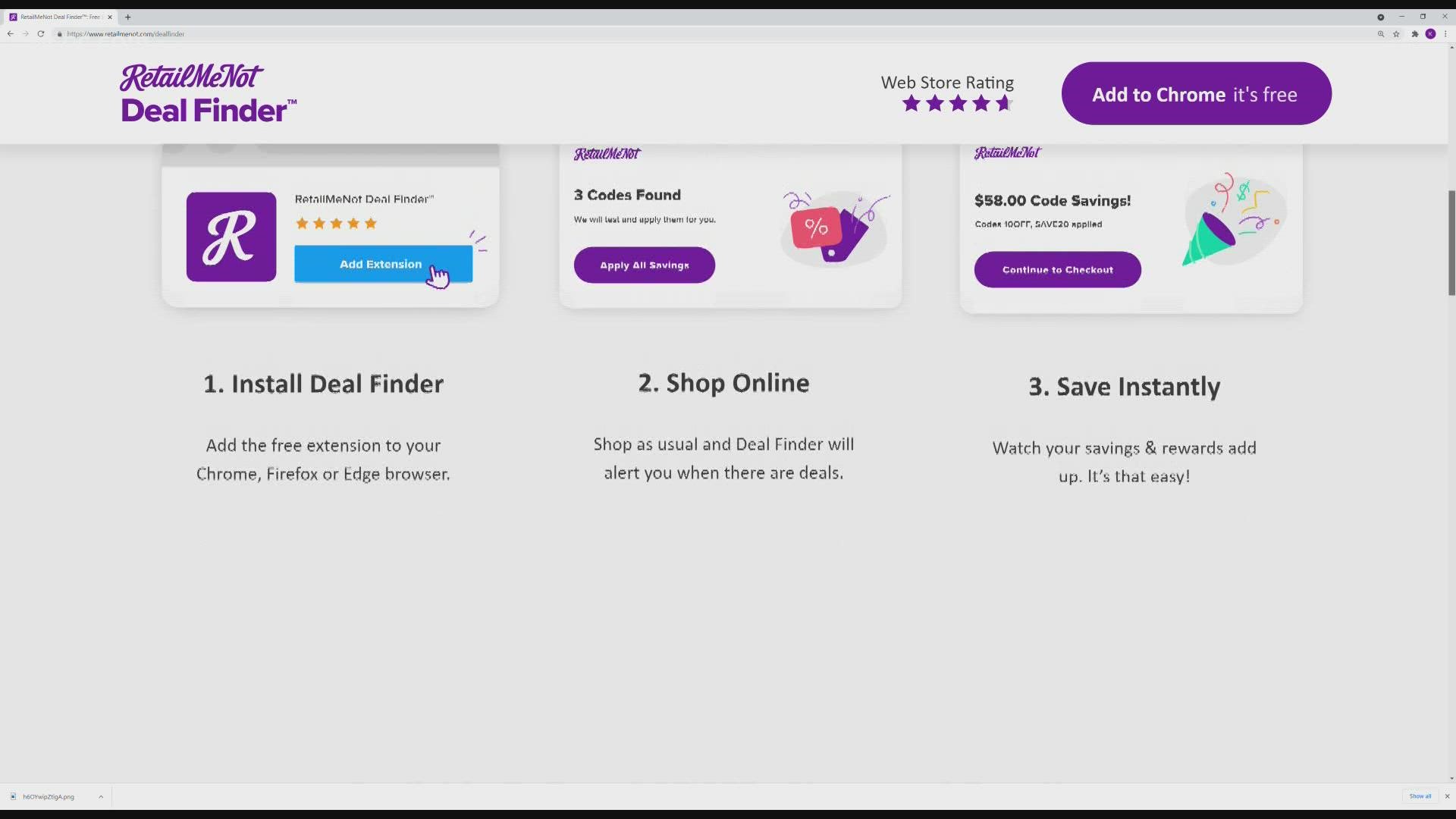This screenshot has width=1456, height=819.
Task: Open the zoom magnifier icon in address bar
Action: 1381,34
